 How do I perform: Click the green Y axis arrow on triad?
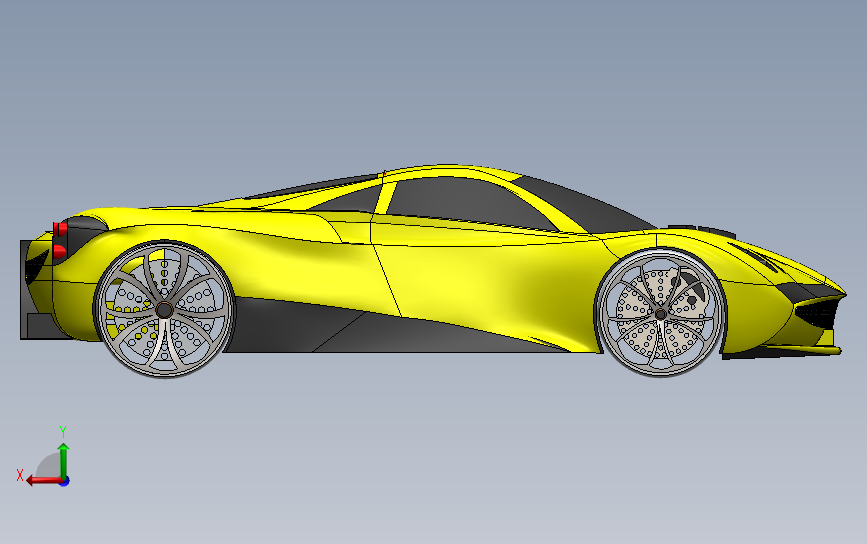[64, 459]
